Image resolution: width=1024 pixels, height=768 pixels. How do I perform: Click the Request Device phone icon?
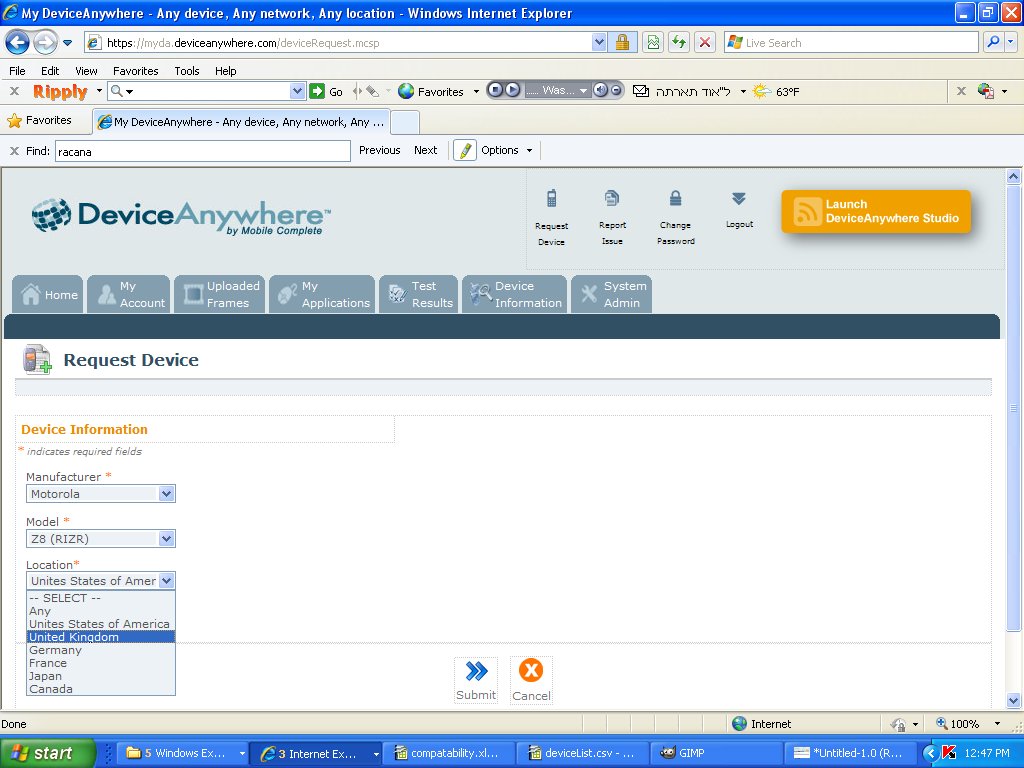point(552,199)
